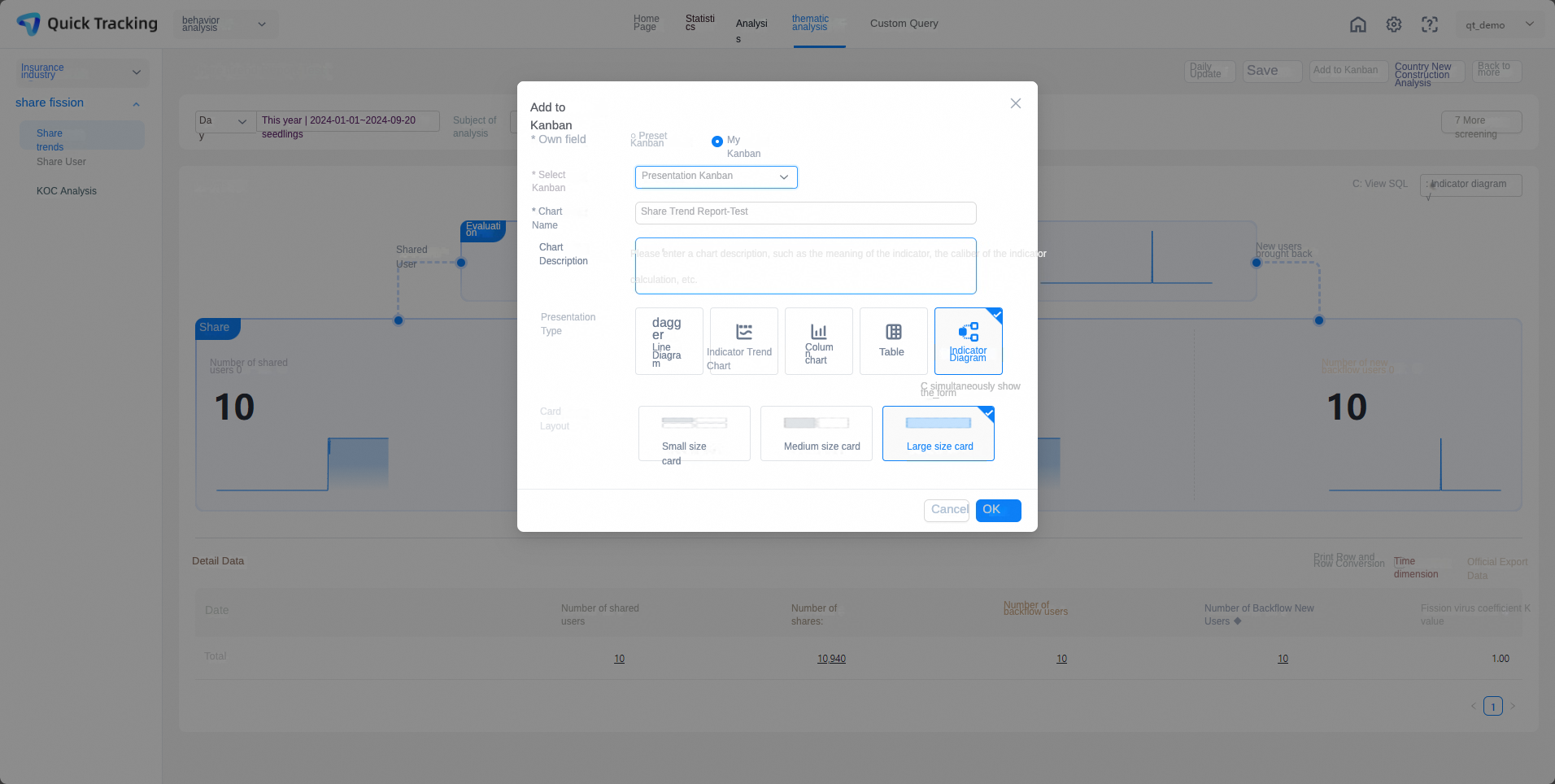This screenshot has width=1555, height=784.
Task: Open the Presentation Kanban dropdown
Action: [717, 176]
